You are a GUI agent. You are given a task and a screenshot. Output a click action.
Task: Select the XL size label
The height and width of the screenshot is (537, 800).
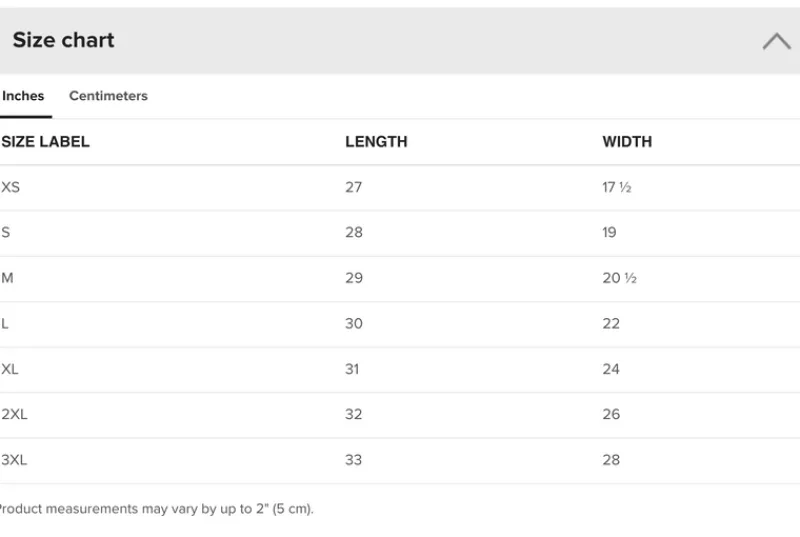(x=10, y=369)
